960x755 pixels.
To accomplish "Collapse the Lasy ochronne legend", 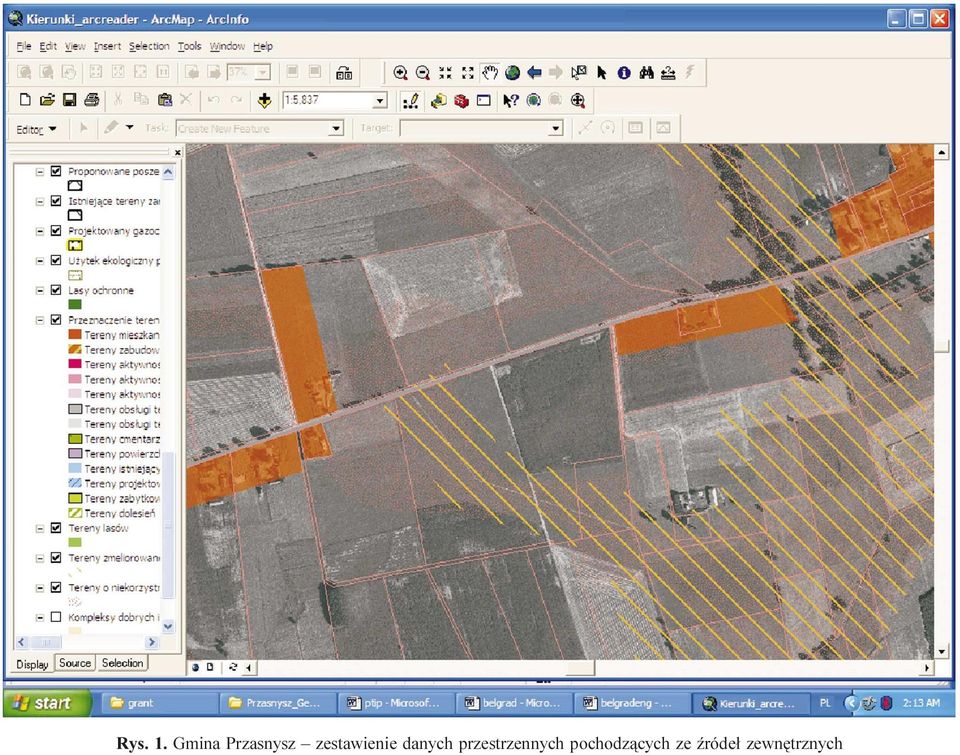I will (40, 290).
